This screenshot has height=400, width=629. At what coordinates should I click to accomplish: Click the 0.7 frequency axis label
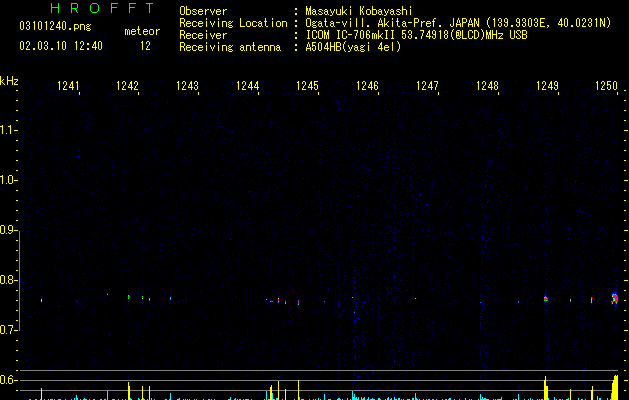[8, 330]
